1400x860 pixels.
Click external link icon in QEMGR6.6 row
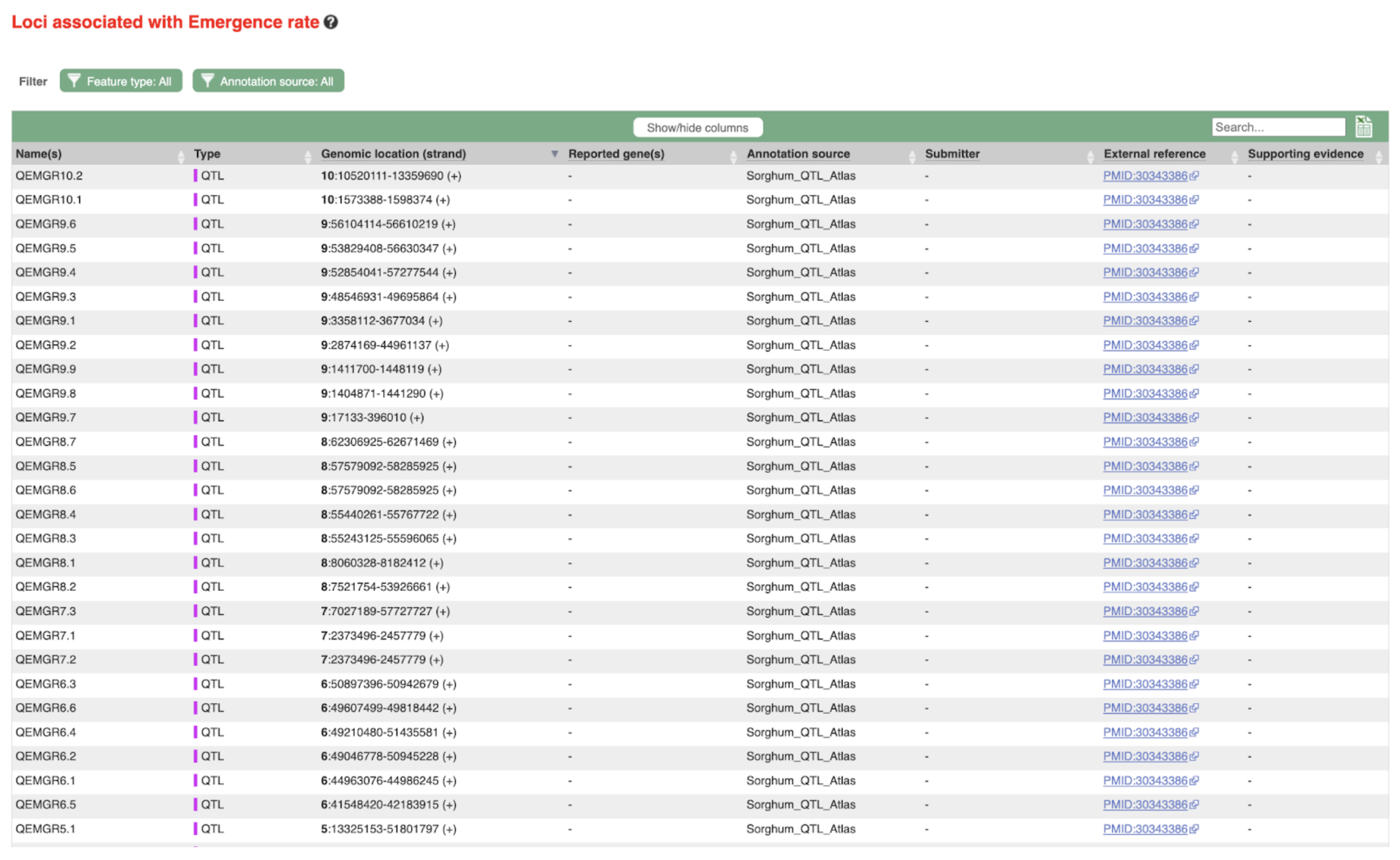(x=1193, y=708)
